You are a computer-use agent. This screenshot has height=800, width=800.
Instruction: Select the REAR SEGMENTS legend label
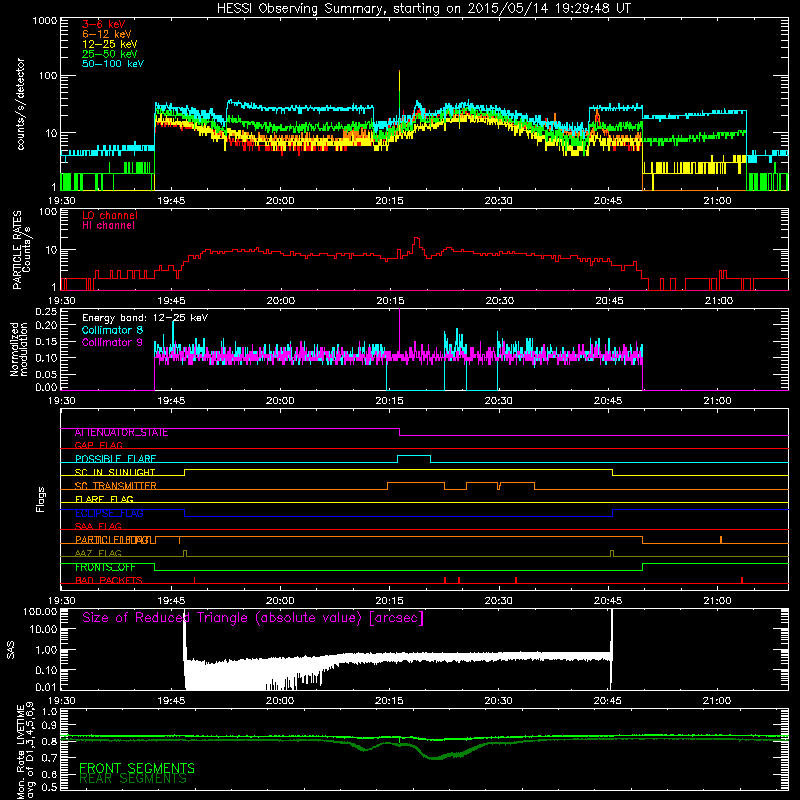(133, 779)
